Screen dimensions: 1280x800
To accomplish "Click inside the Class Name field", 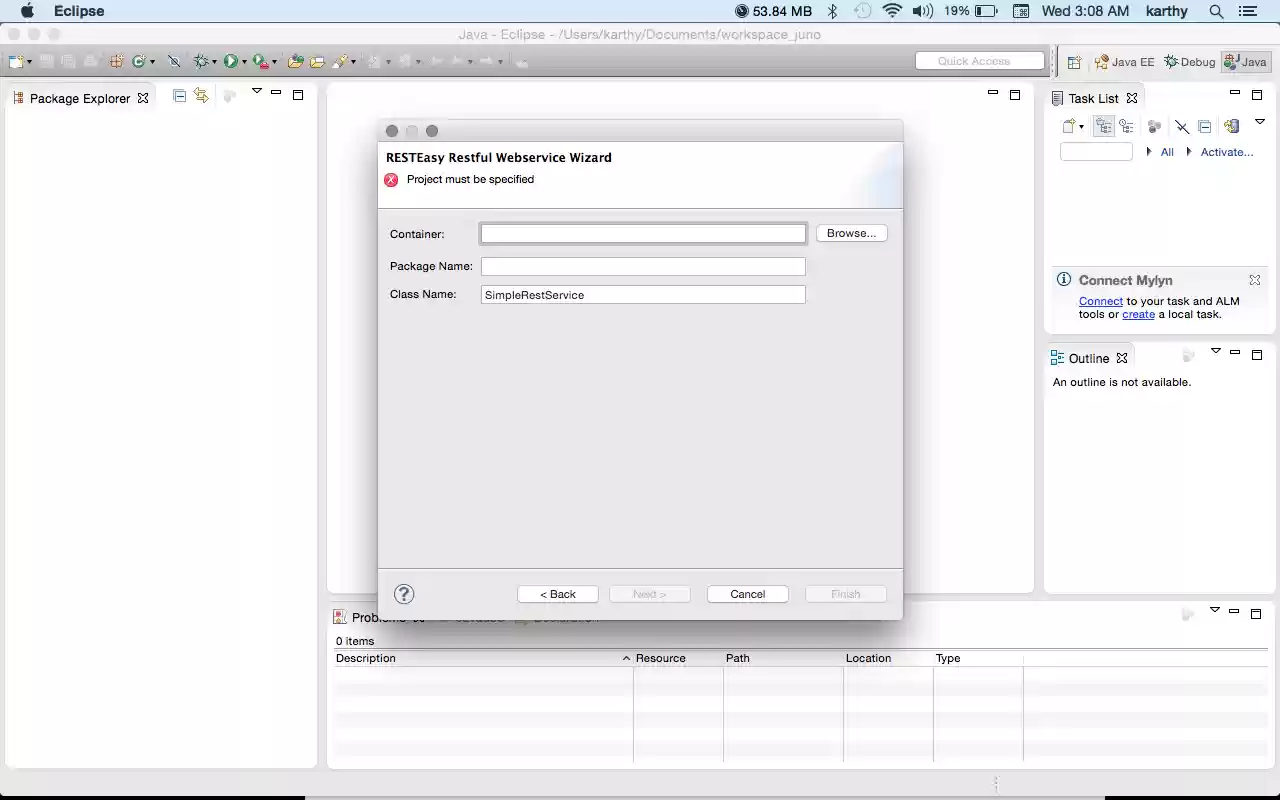I will (643, 294).
